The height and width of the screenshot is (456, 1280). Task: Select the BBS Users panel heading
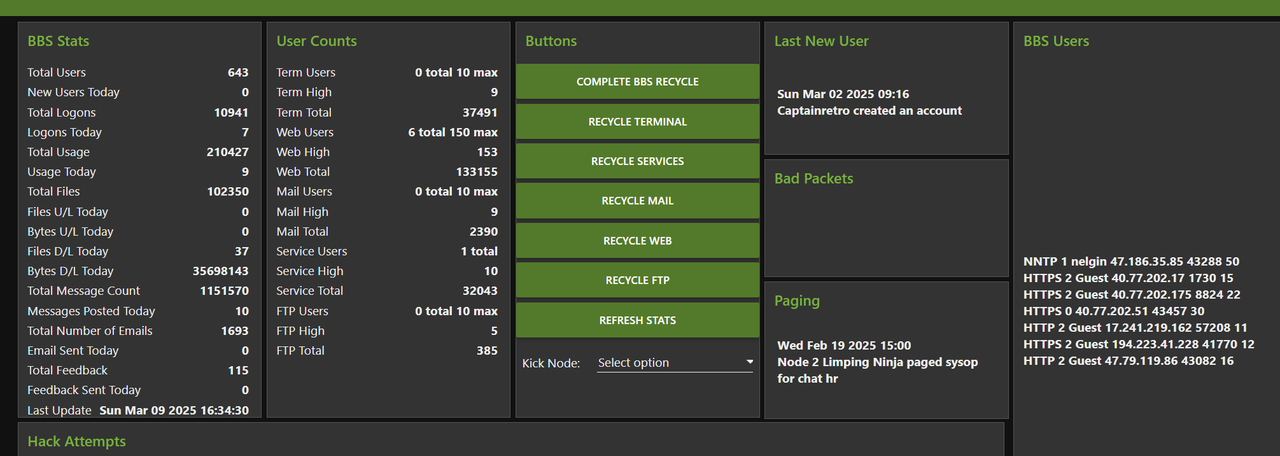click(x=1056, y=41)
